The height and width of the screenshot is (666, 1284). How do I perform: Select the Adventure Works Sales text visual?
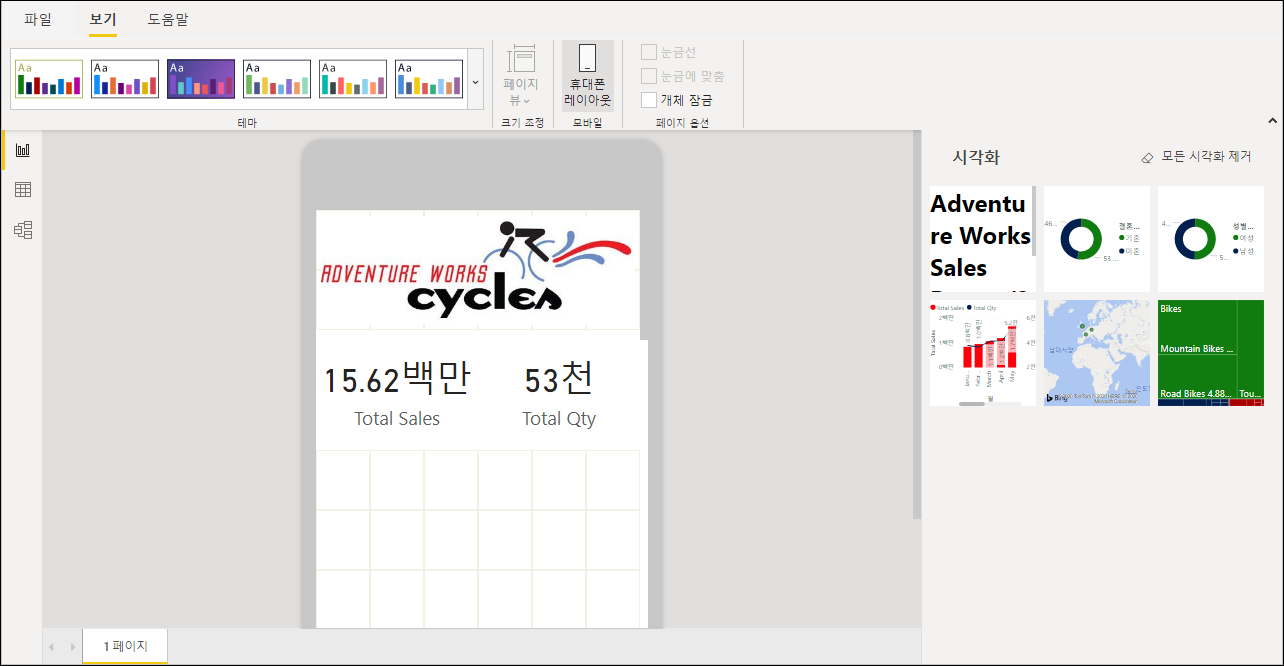point(982,239)
